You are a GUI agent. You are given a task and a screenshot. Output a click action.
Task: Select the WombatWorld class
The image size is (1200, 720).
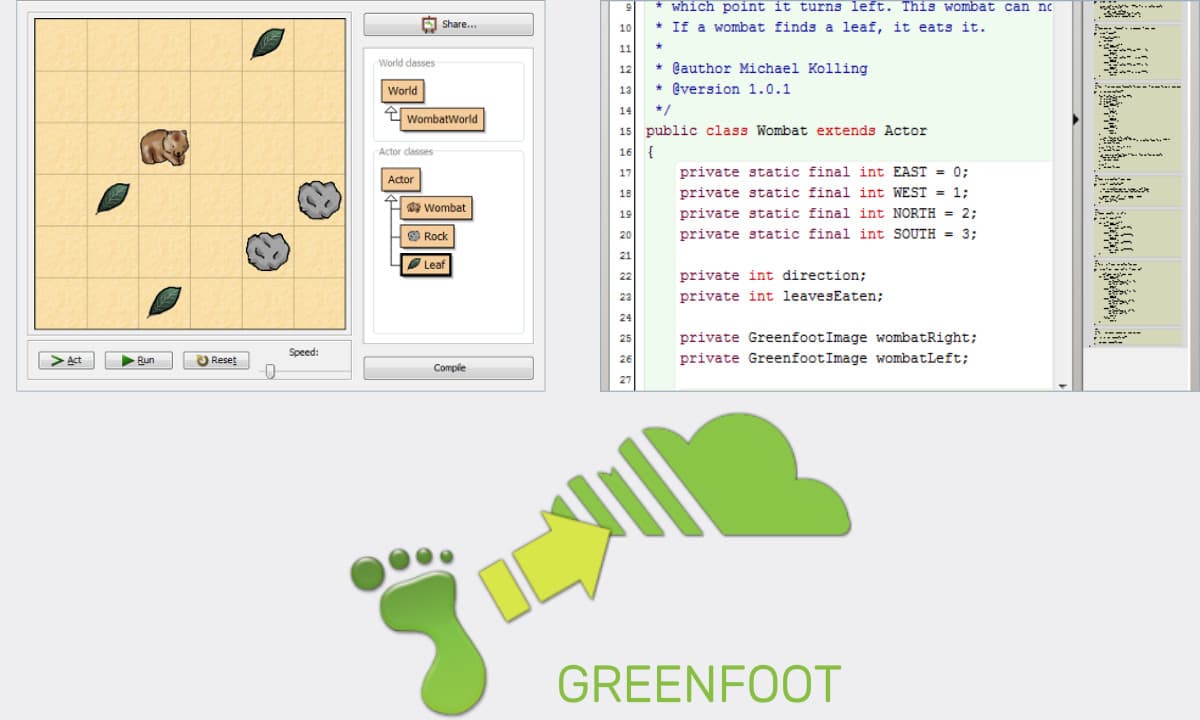[x=442, y=119]
